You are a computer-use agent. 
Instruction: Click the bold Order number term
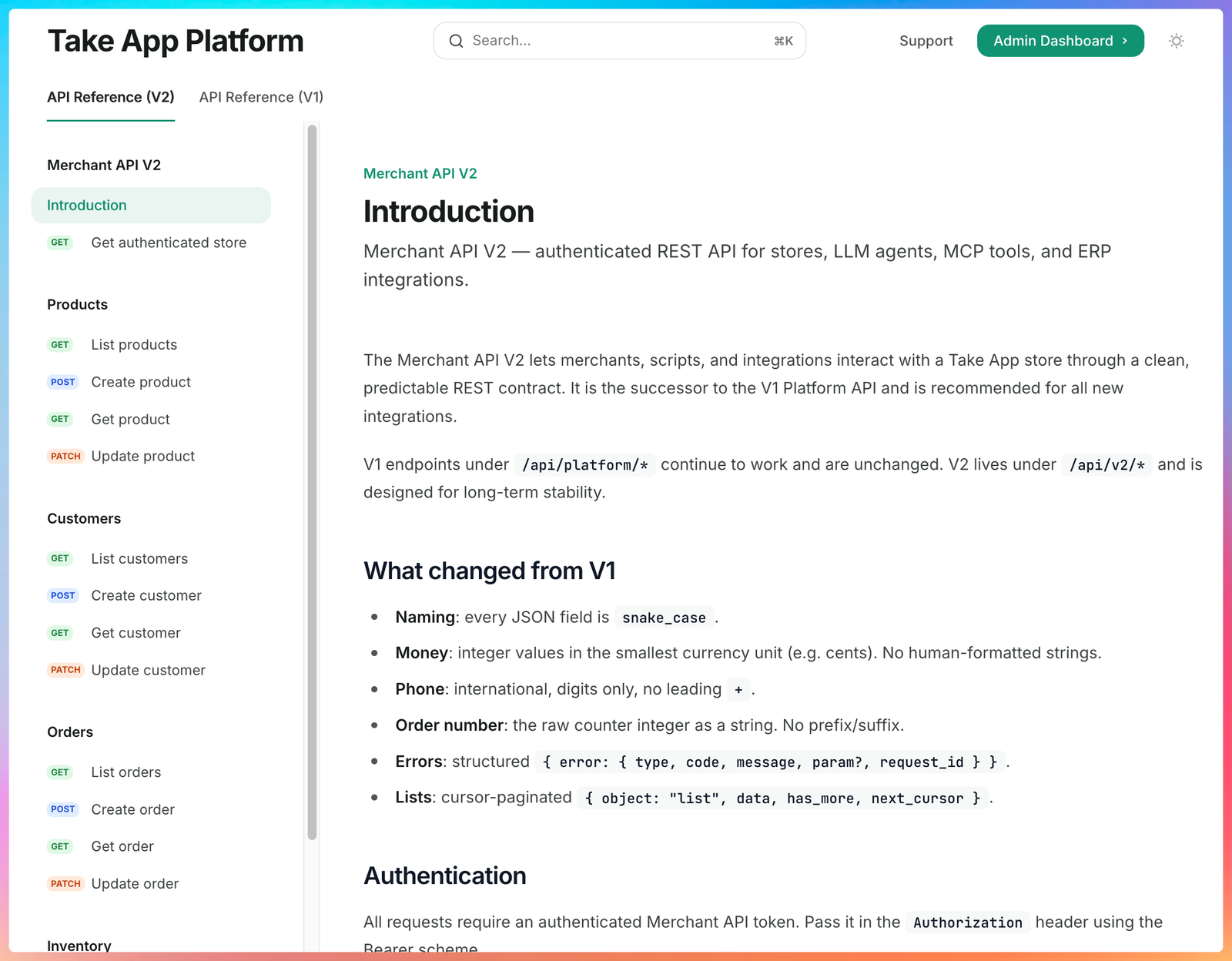point(450,725)
